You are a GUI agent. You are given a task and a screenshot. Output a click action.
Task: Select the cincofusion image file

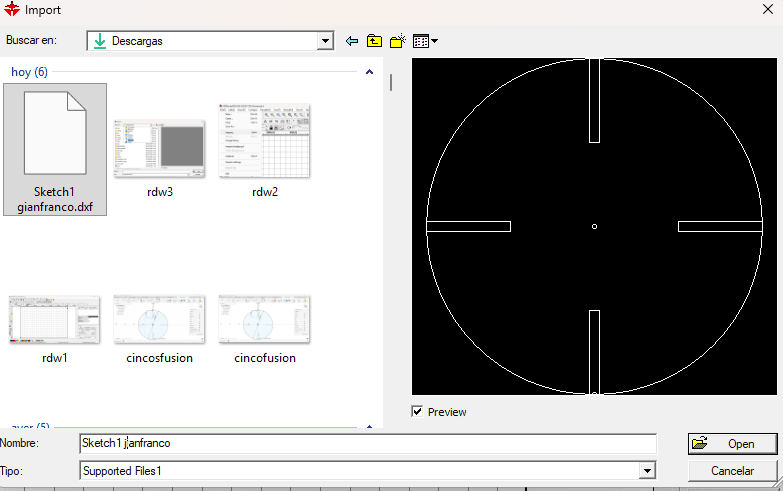pyautogui.click(x=265, y=329)
